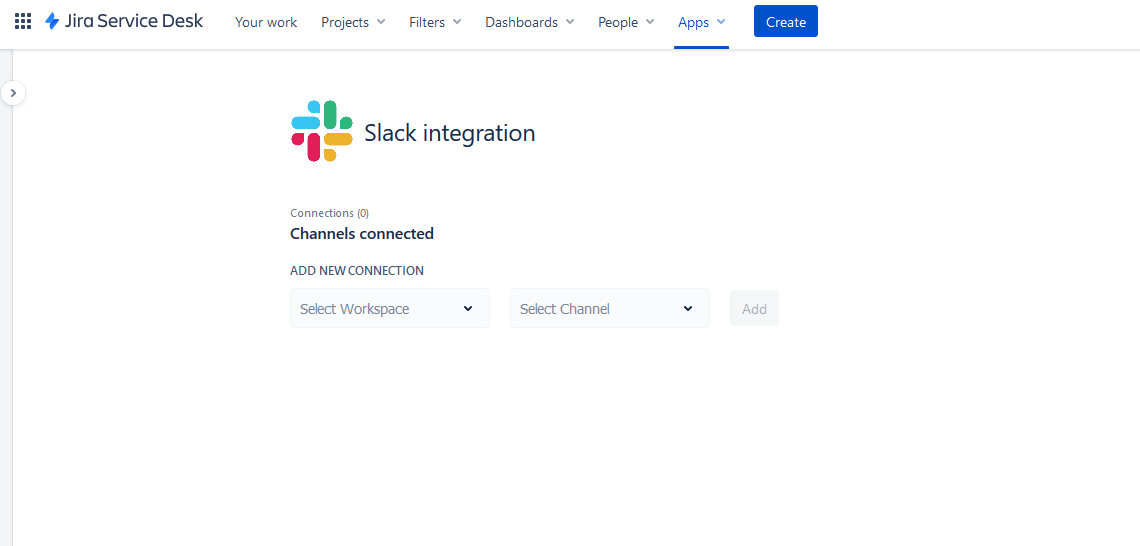Click the blue Create button
Image resolution: width=1140 pixels, height=546 pixels.
pyautogui.click(x=786, y=21)
